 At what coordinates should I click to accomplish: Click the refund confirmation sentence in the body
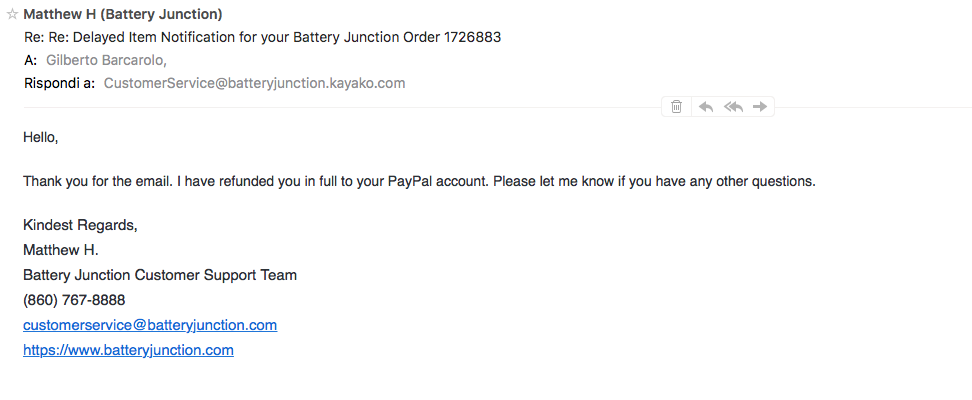[x=300, y=182]
